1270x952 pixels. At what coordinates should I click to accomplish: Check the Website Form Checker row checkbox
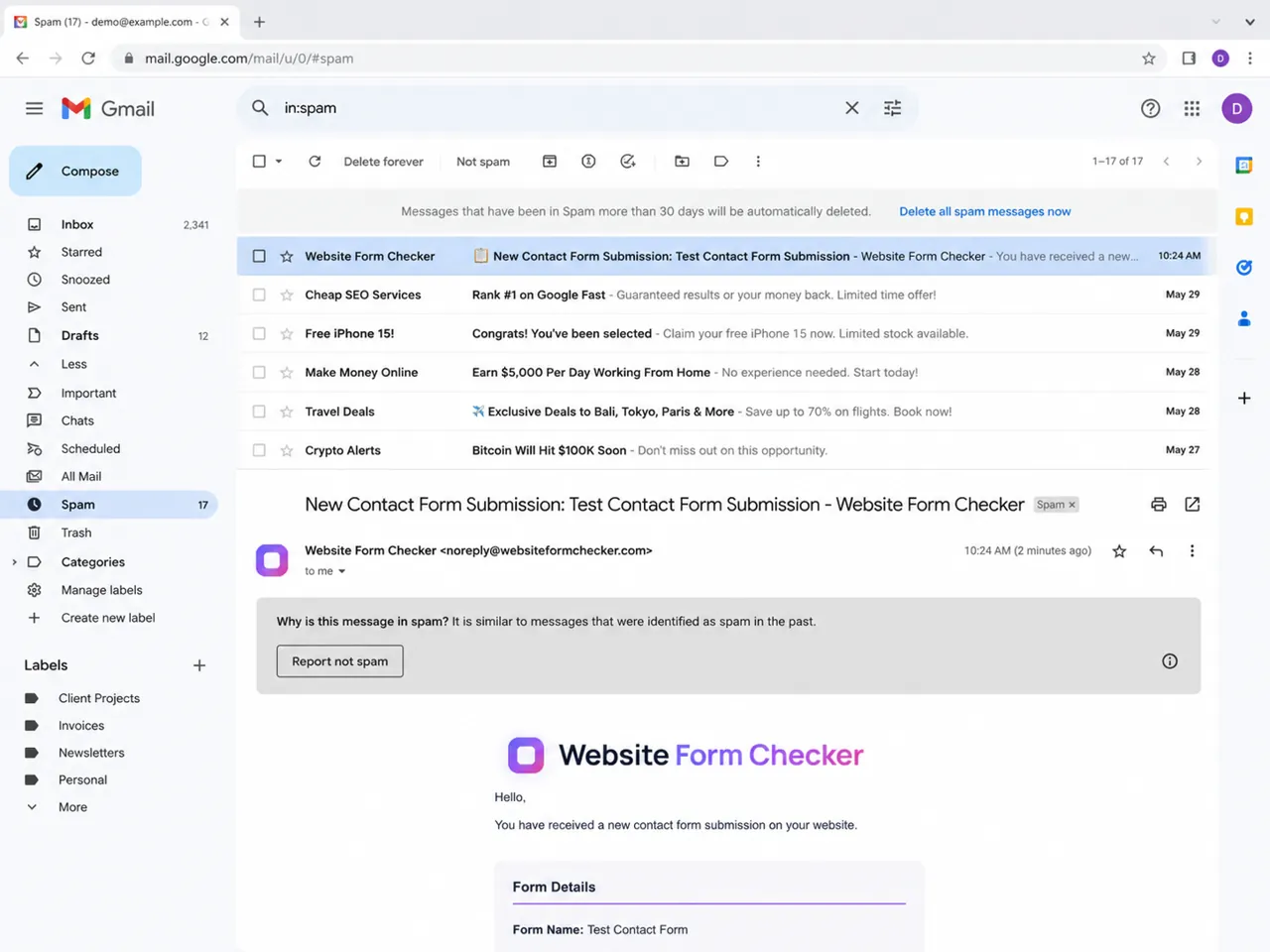click(x=259, y=256)
